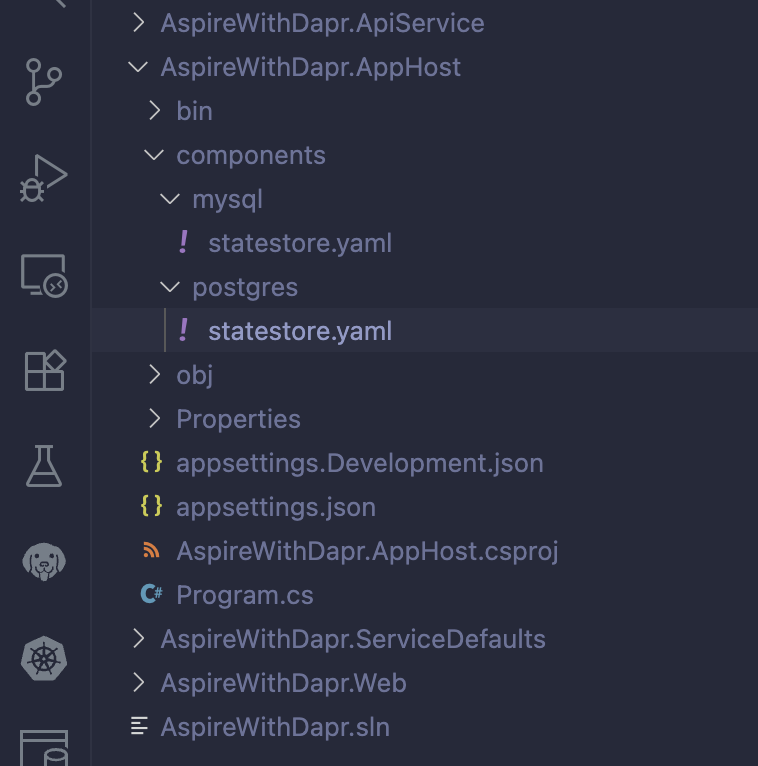Open the Extensions view
The height and width of the screenshot is (766, 758).
(x=44, y=370)
